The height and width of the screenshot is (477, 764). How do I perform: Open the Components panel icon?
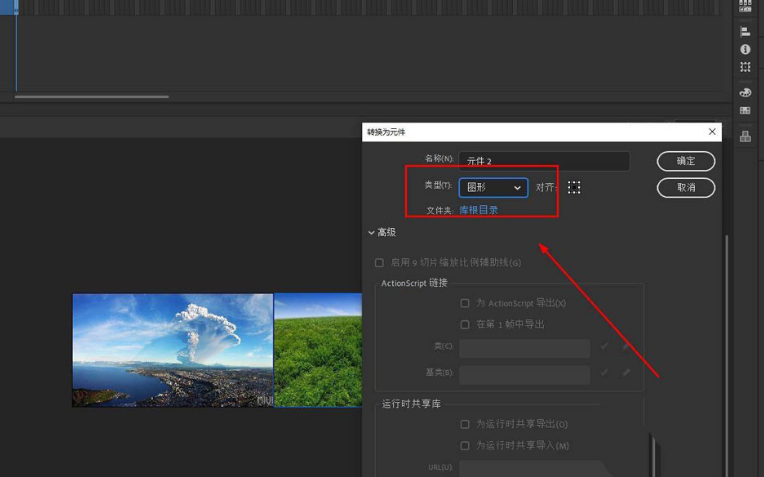click(x=745, y=136)
